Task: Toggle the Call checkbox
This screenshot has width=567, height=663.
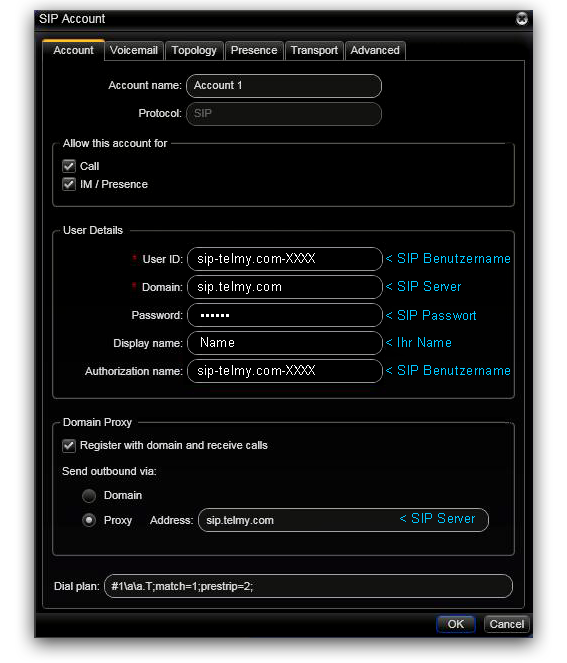Action: pos(69,166)
